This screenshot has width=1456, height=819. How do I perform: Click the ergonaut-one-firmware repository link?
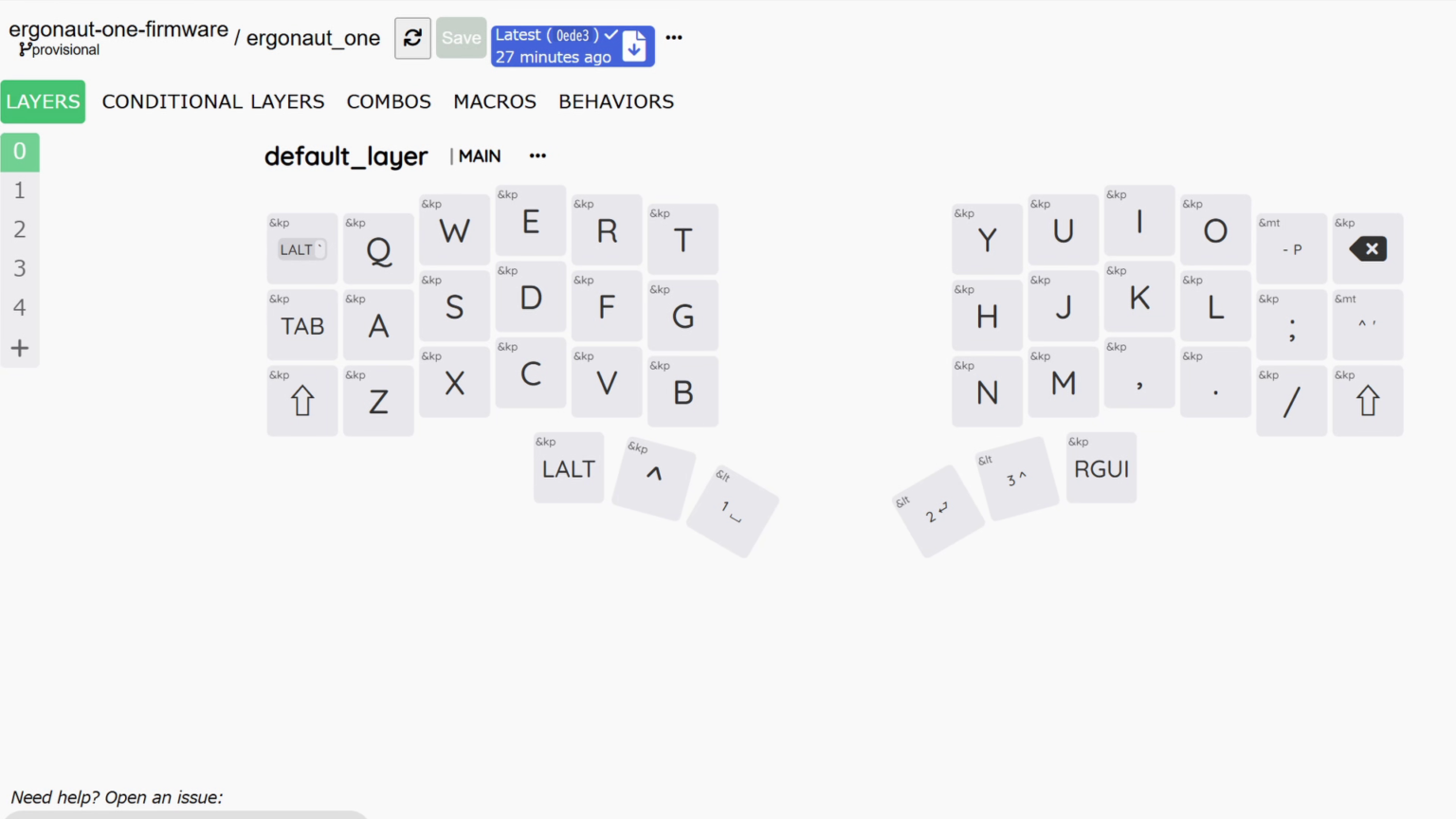(x=118, y=29)
